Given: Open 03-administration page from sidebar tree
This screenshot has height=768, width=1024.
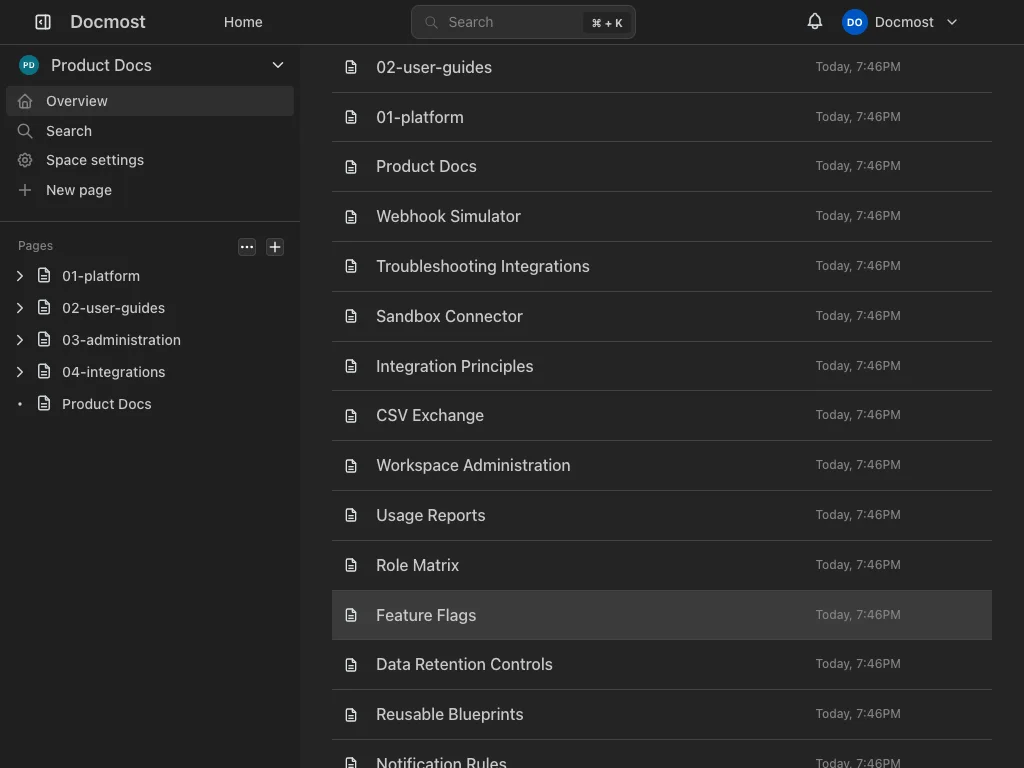Looking at the screenshot, I should coord(121,340).
